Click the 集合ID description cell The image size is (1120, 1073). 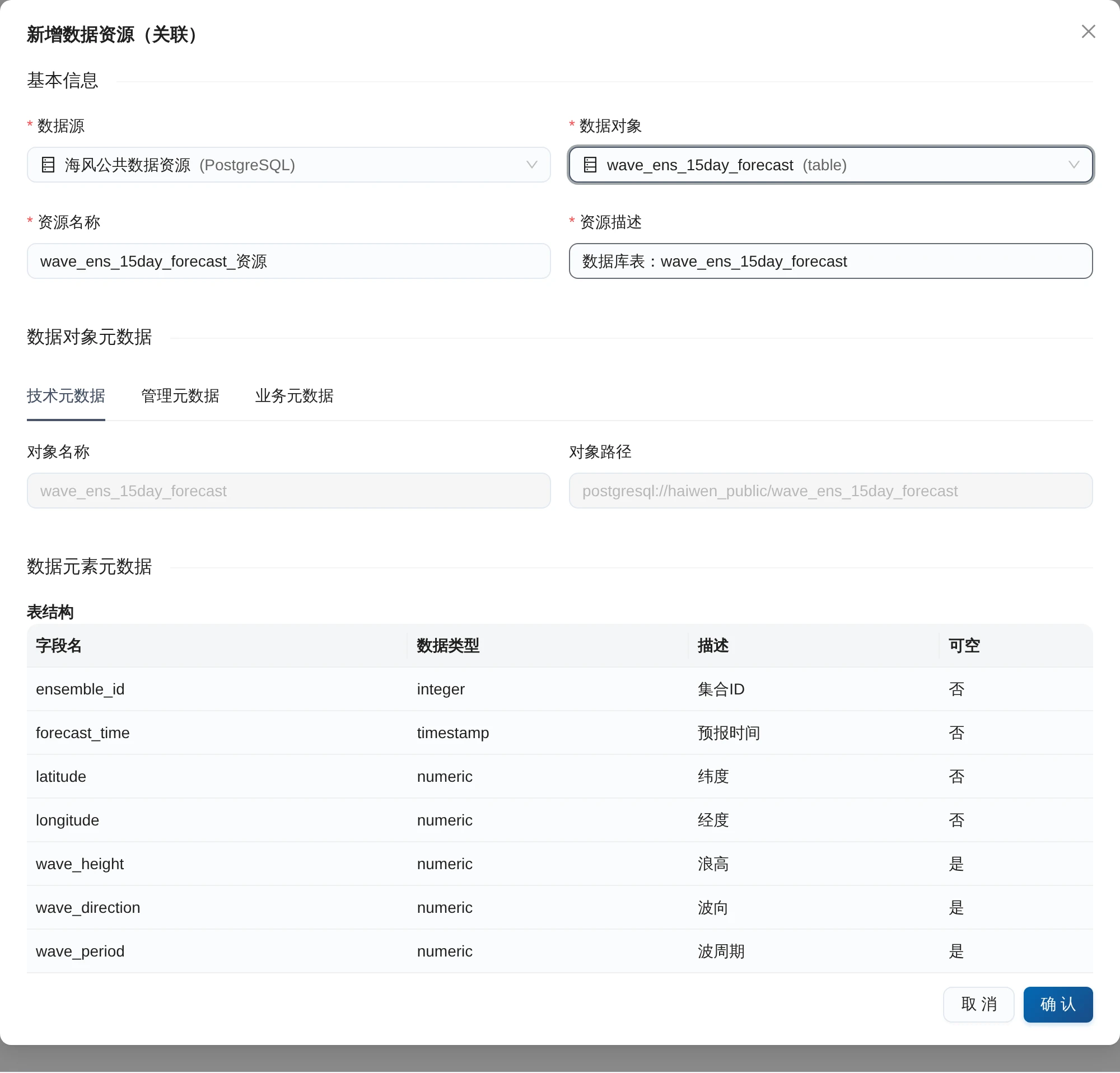(x=814, y=689)
